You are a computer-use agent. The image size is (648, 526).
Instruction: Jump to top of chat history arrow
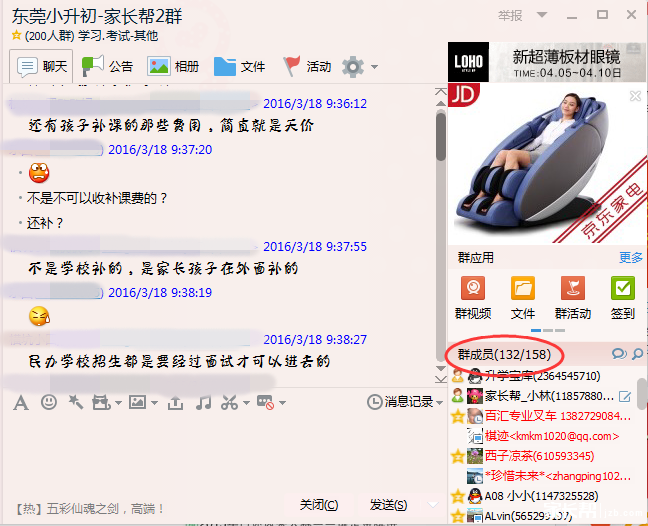pyautogui.click(x=441, y=92)
